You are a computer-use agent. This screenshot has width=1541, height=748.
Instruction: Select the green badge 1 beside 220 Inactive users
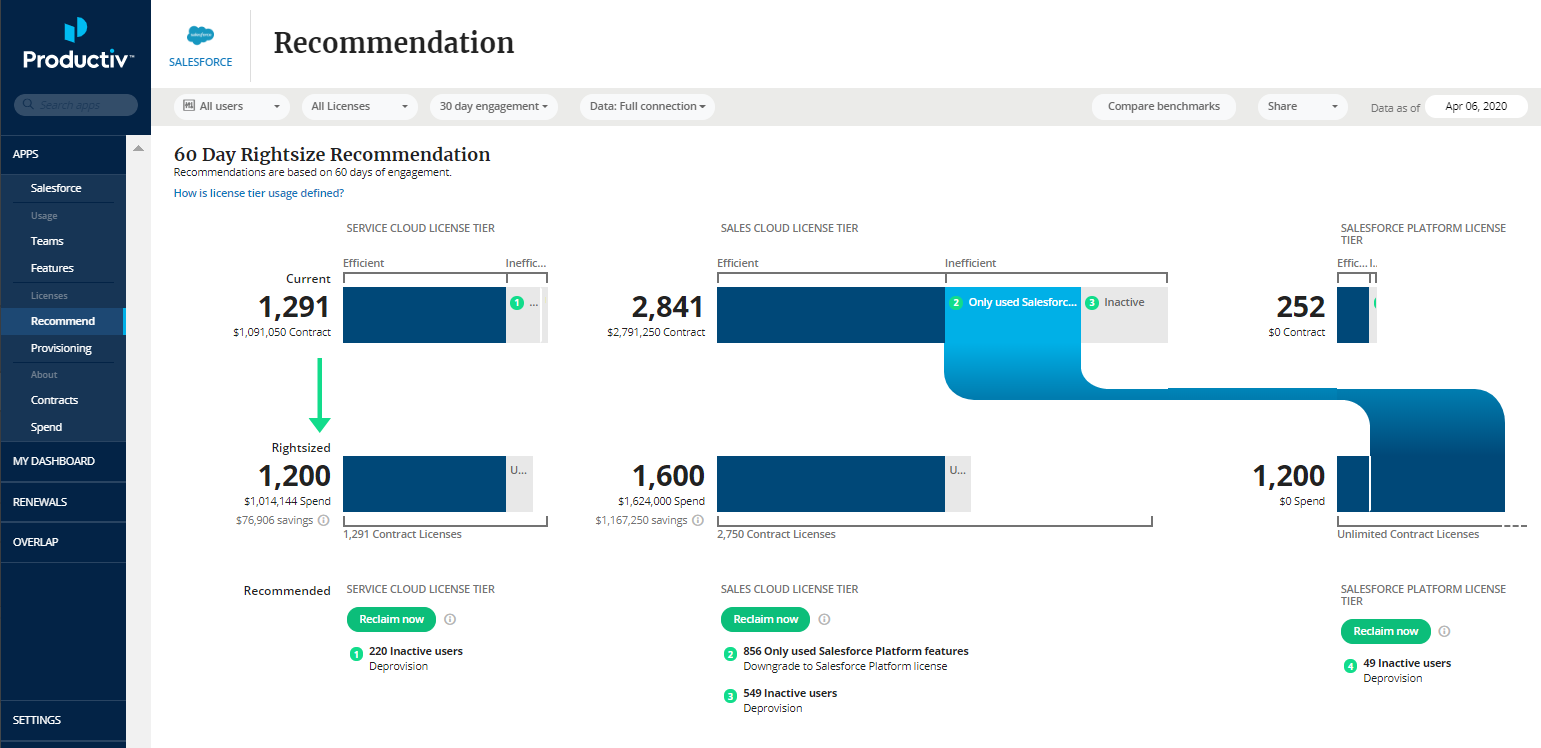(357, 652)
